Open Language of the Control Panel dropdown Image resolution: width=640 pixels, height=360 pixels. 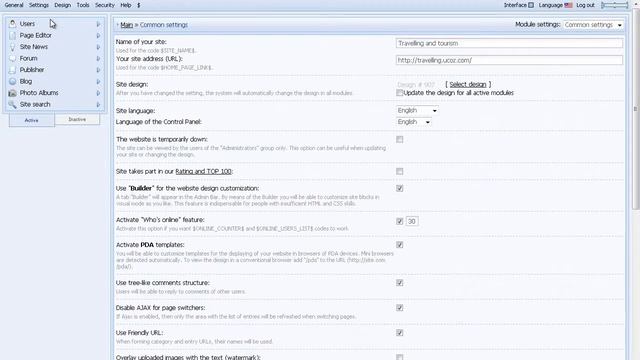[413, 122]
